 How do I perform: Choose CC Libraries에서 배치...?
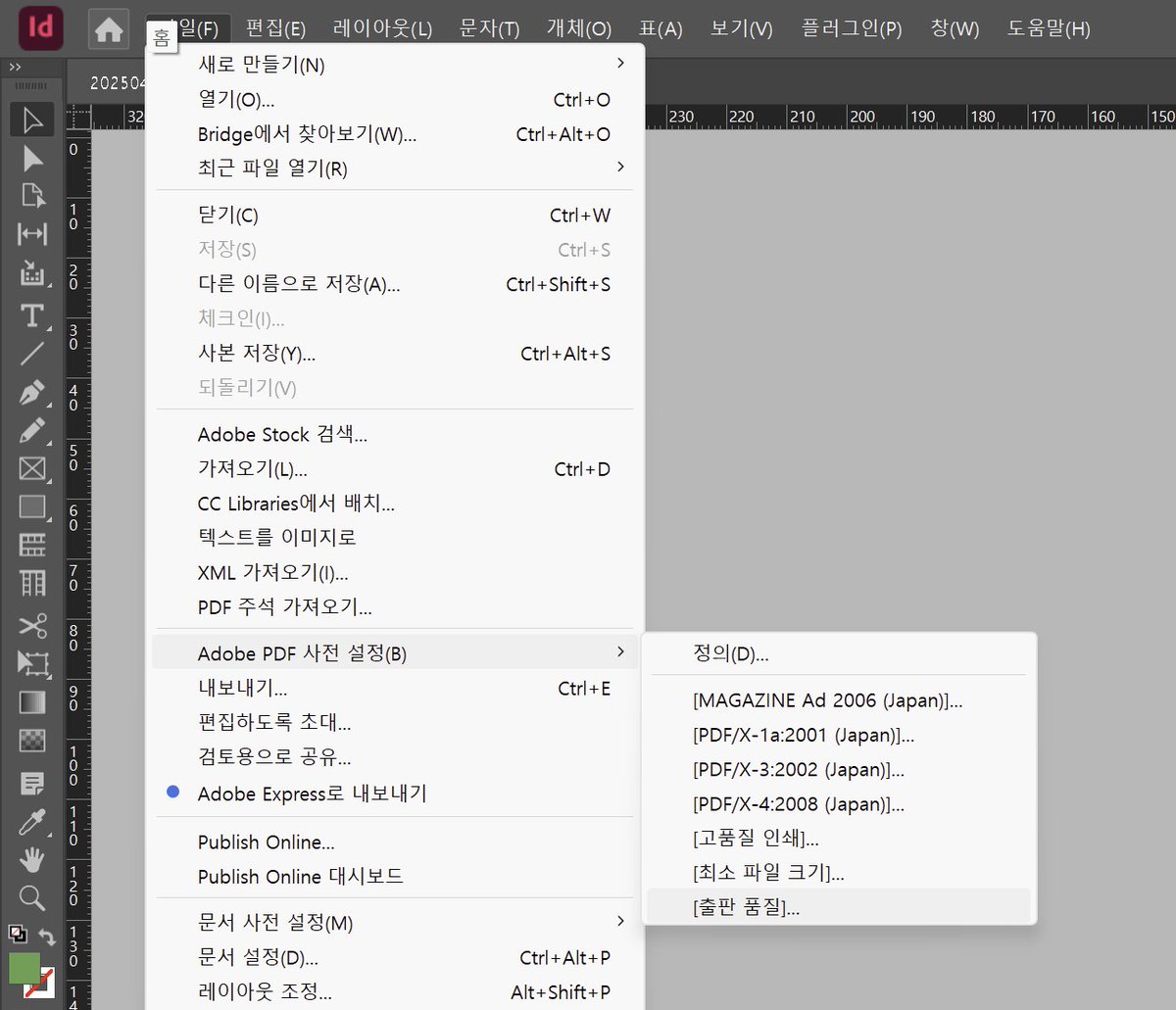point(395,504)
